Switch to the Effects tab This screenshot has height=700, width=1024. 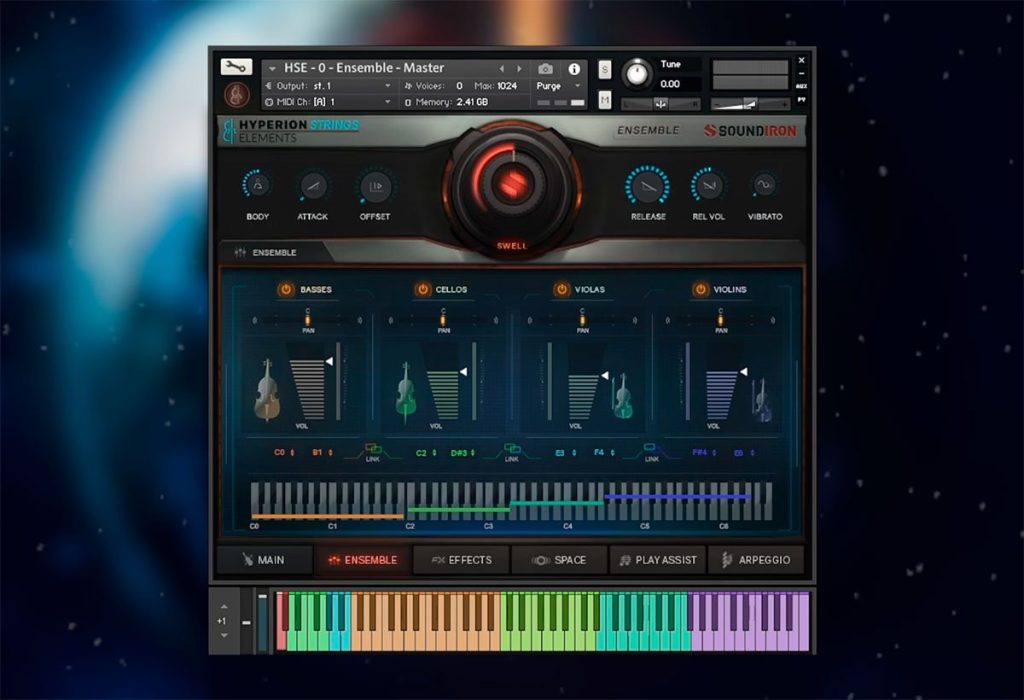pyautogui.click(x=461, y=560)
